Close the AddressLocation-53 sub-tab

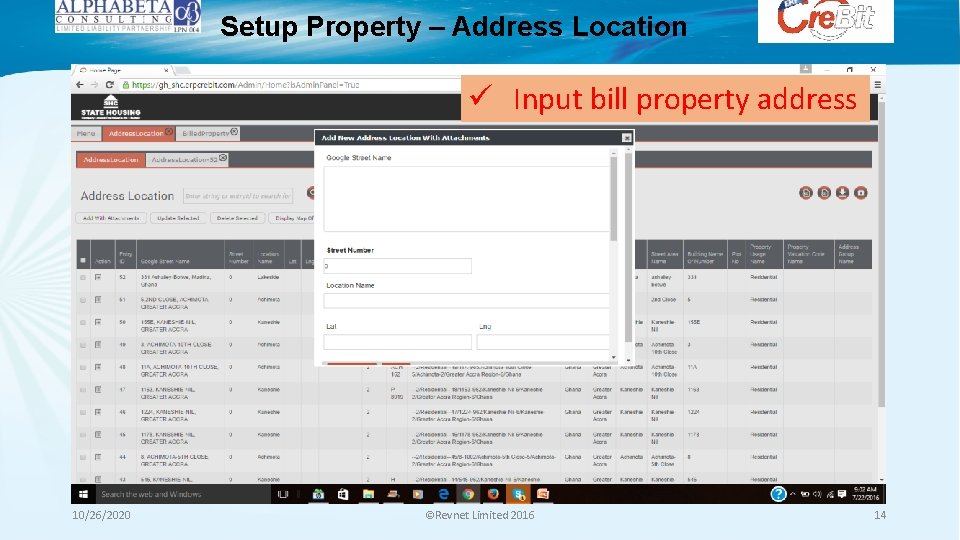[223, 158]
